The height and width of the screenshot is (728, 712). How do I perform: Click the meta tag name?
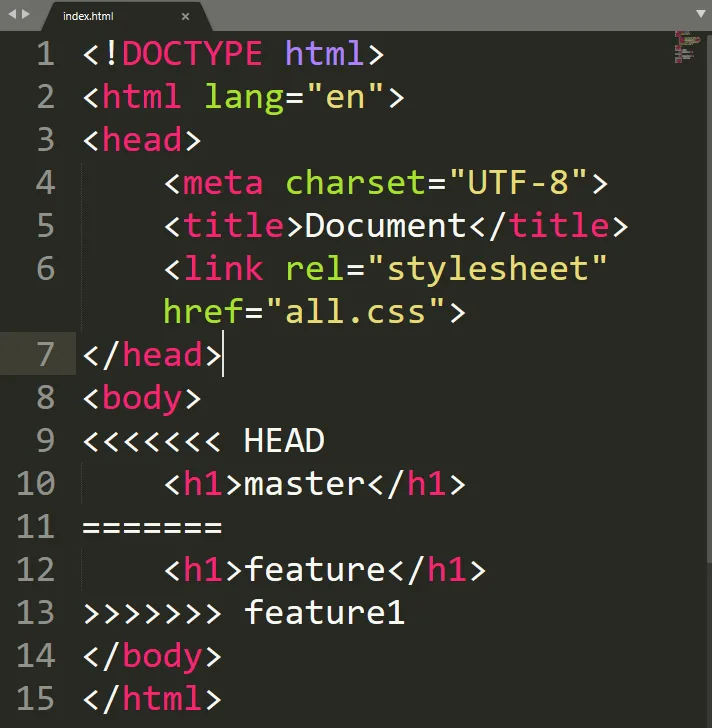223,182
